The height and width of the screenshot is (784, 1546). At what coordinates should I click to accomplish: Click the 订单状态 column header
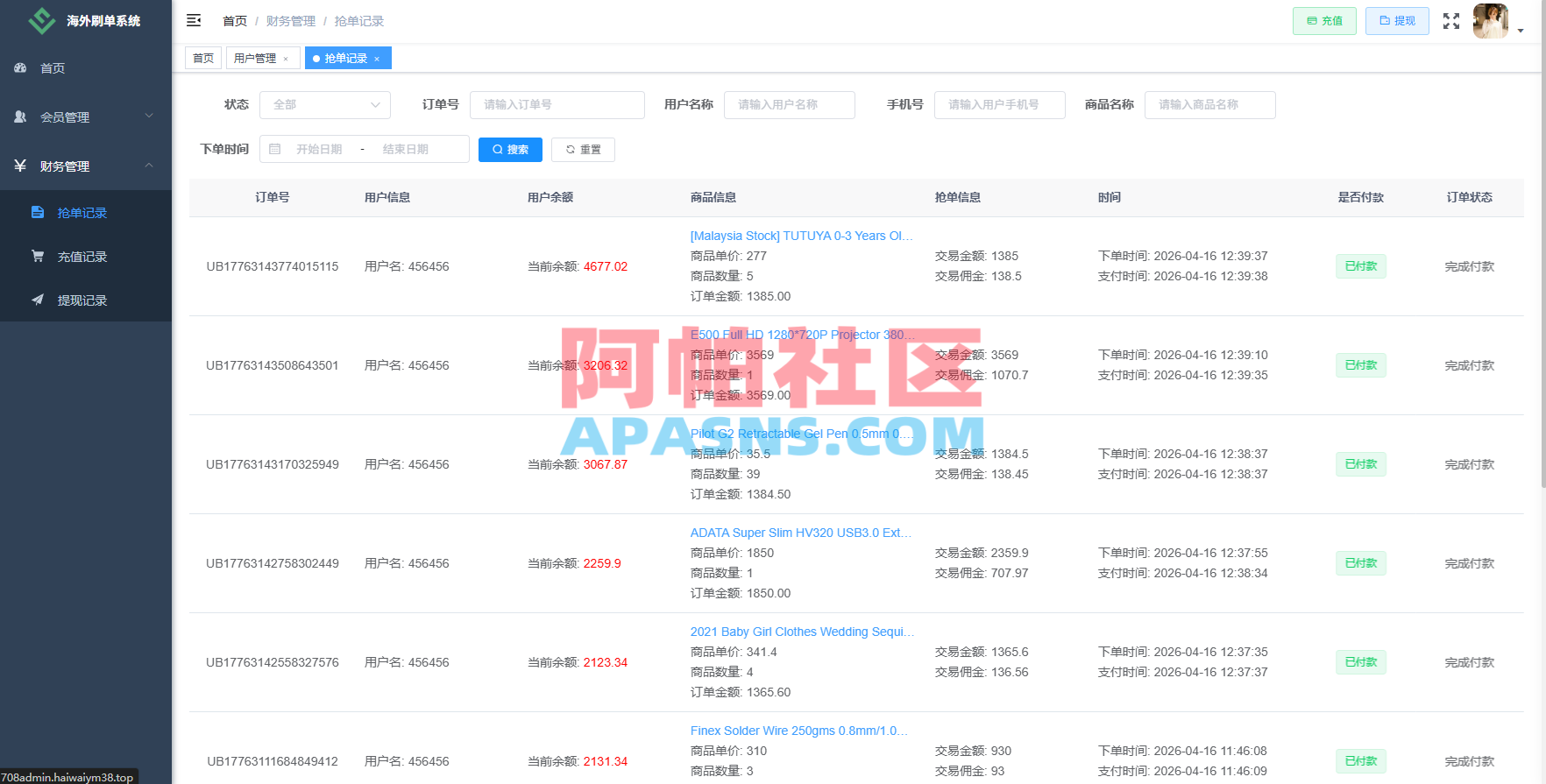1470,197
